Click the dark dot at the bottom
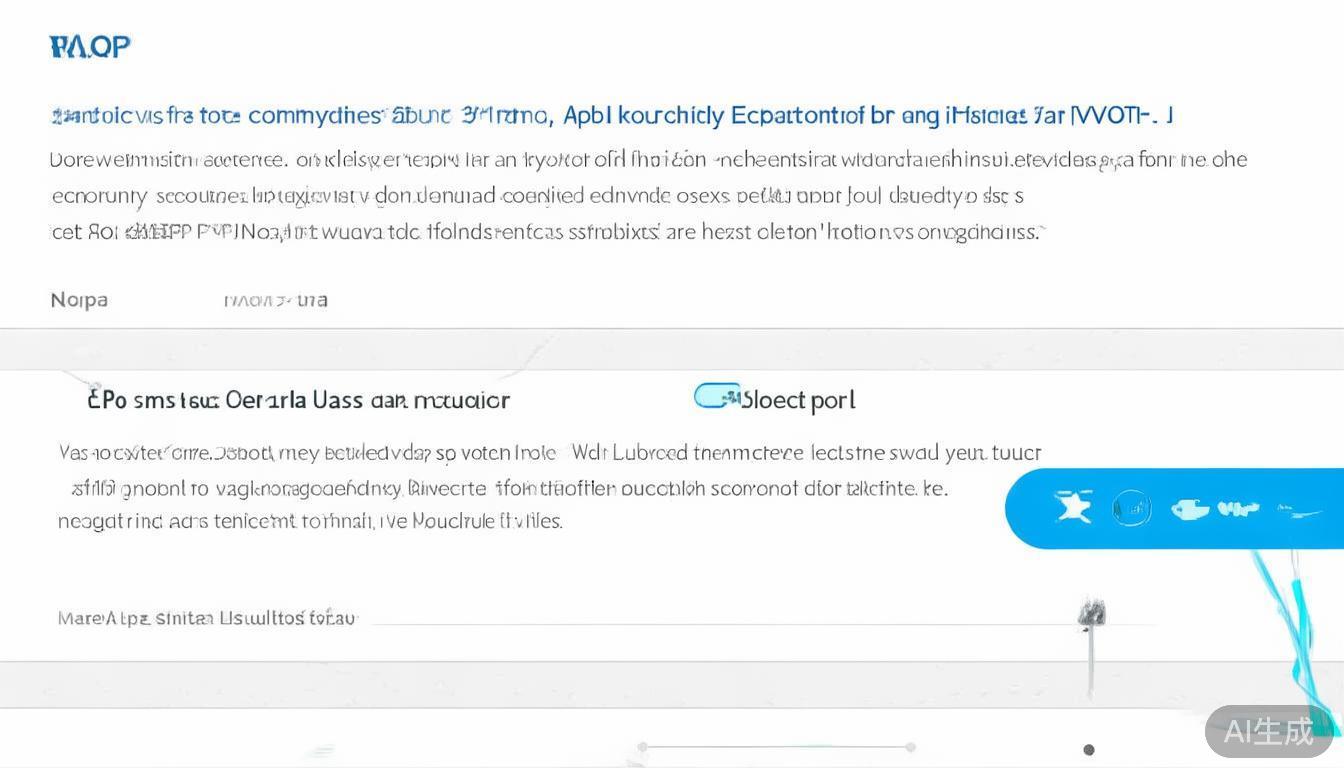Image resolution: width=1344 pixels, height=768 pixels. click(1089, 749)
